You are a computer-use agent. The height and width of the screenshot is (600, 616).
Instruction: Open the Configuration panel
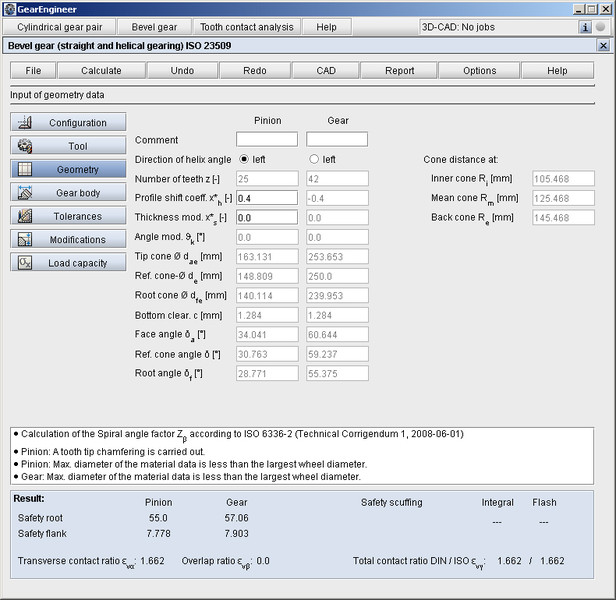69,123
